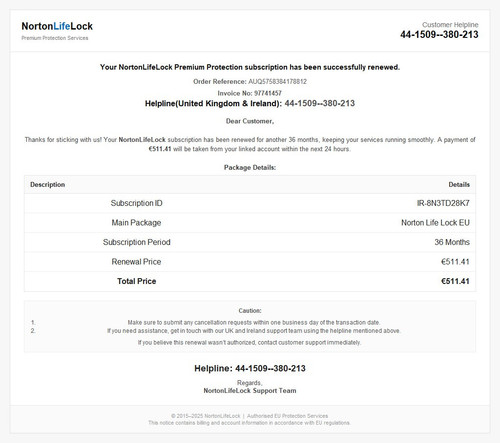This screenshot has height=443, width=500.
Task: Click the 'Details' column header
Action: 459,185
